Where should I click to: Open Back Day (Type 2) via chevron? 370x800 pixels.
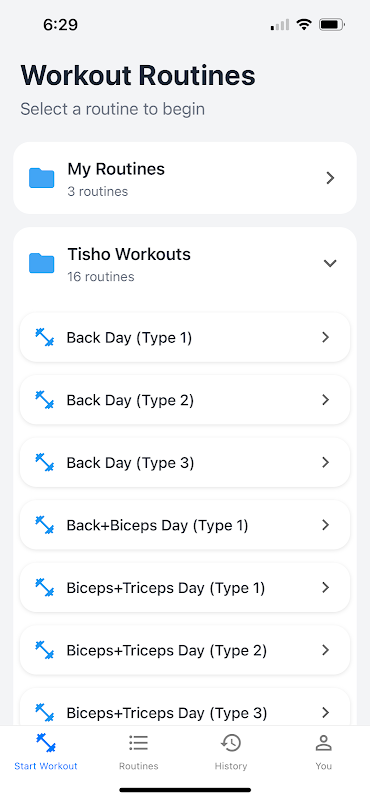[326, 400]
